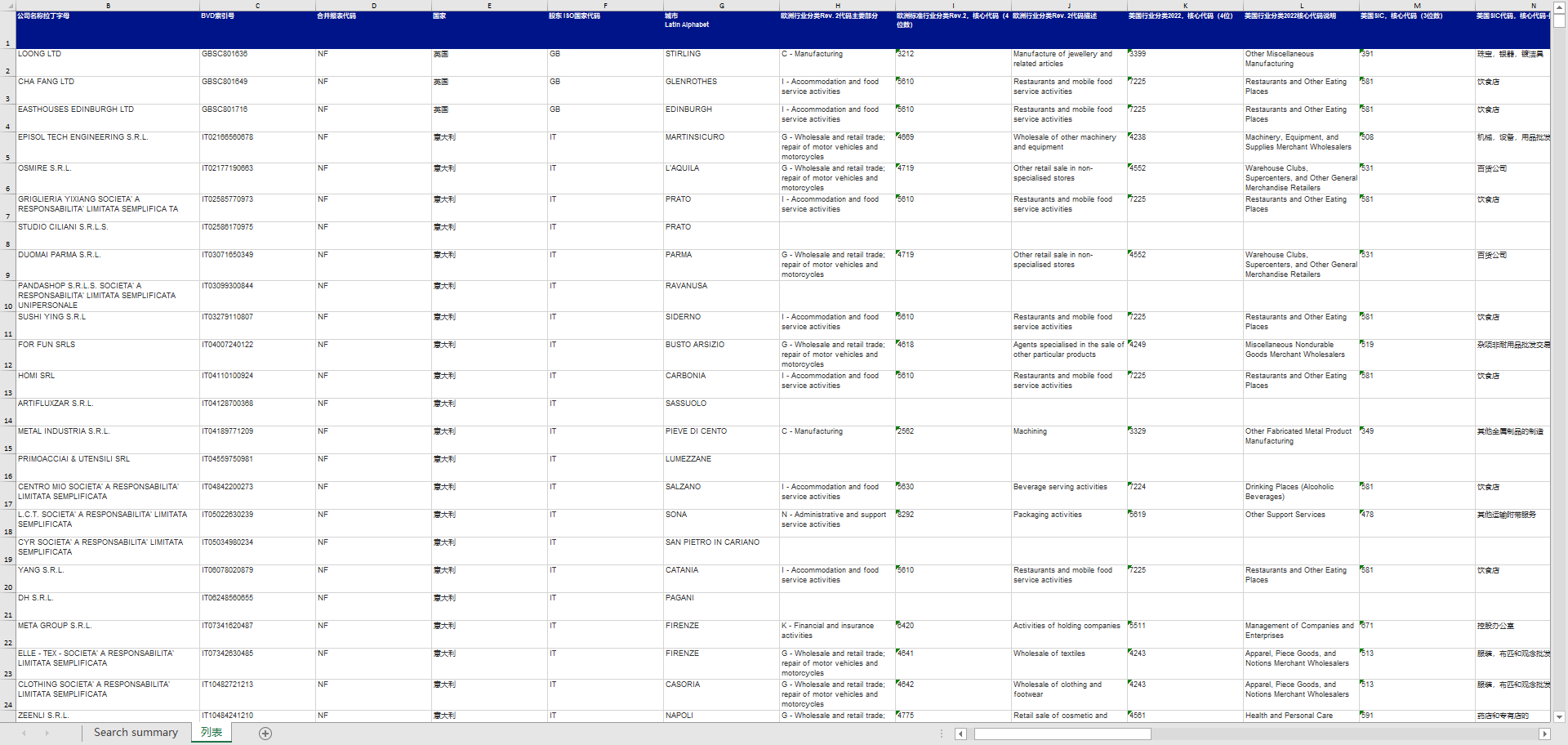
Task: Select column C header
Action: [x=257, y=6]
